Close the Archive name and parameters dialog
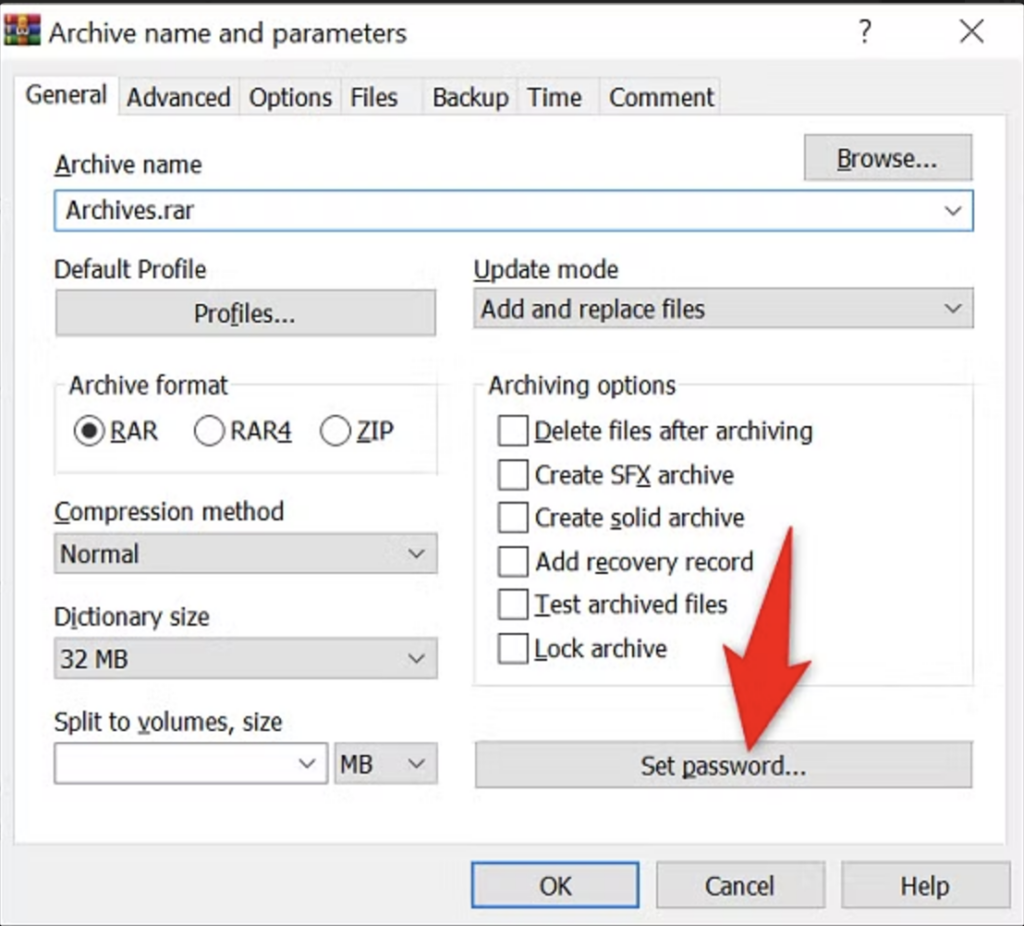1024x926 pixels. (x=972, y=31)
